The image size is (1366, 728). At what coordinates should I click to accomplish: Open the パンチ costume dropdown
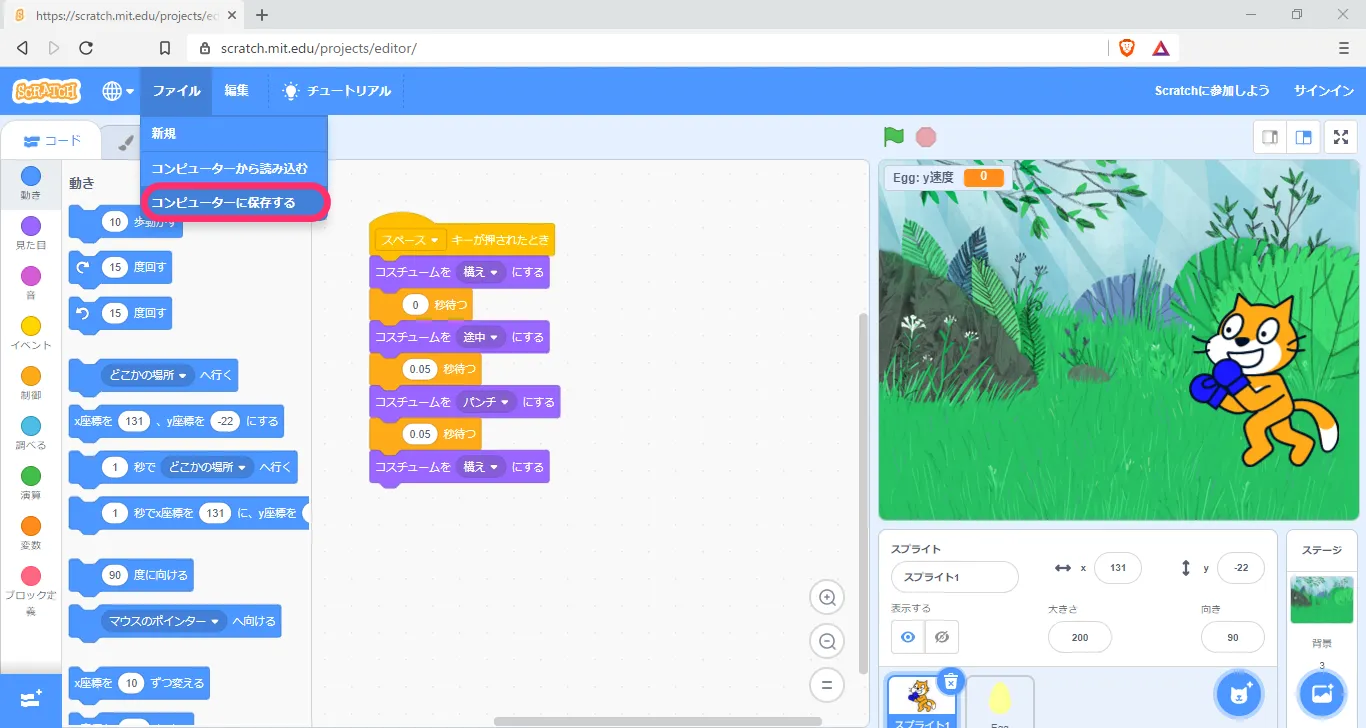point(486,402)
